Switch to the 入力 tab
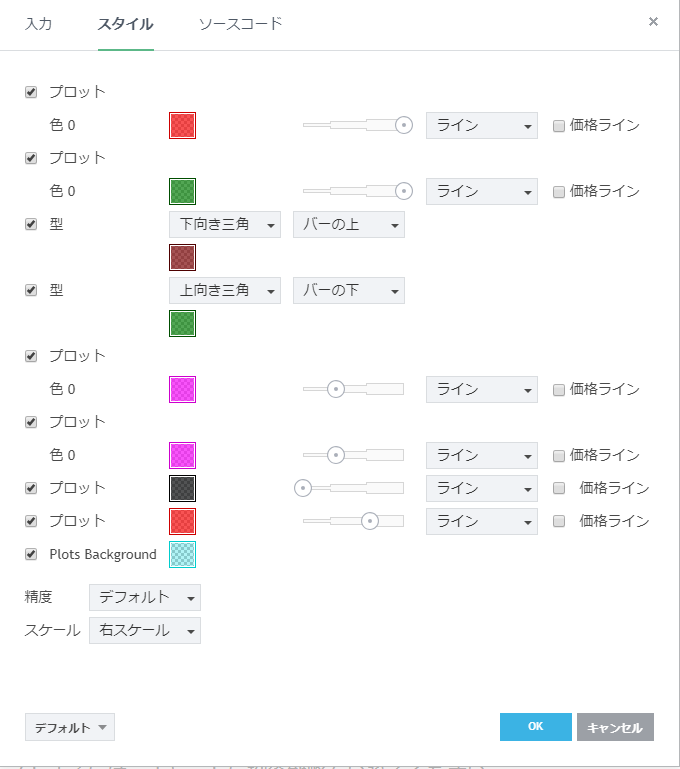Image resolution: width=680 pixels, height=769 pixels. click(x=39, y=23)
